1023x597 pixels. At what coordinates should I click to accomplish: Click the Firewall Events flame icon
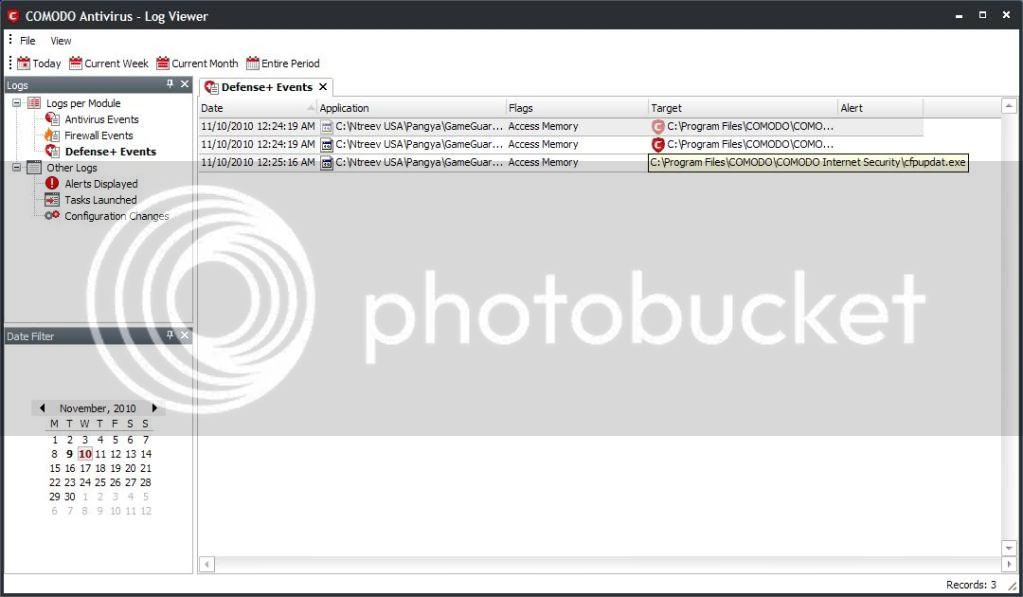(52, 135)
